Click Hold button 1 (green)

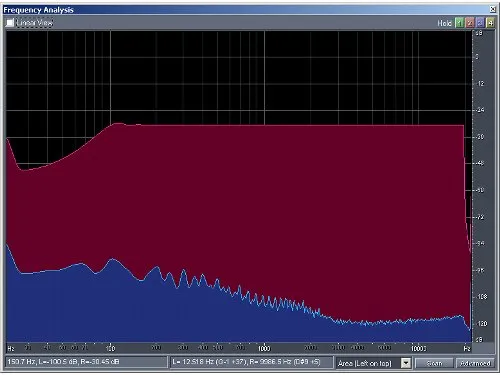(x=460, y=23)
